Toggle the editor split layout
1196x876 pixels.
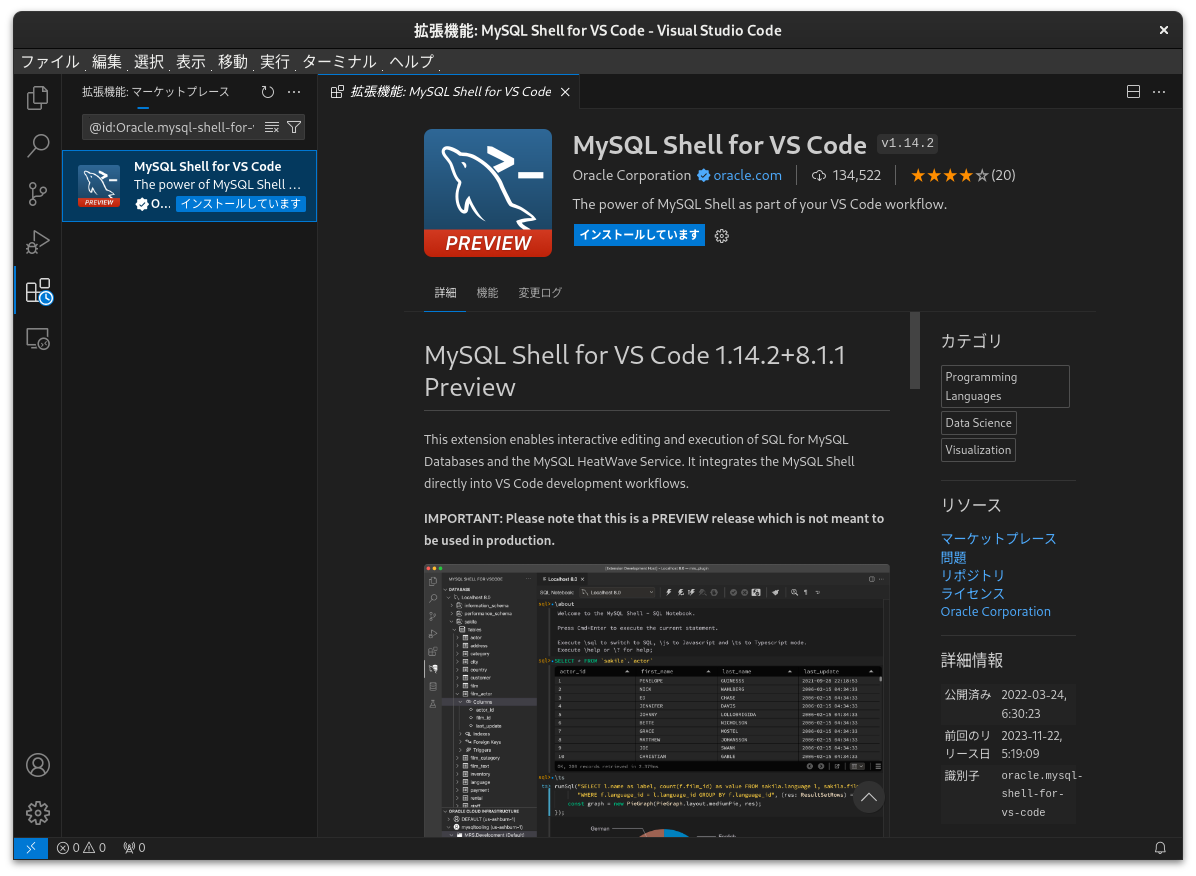[x=1133, y=91]
